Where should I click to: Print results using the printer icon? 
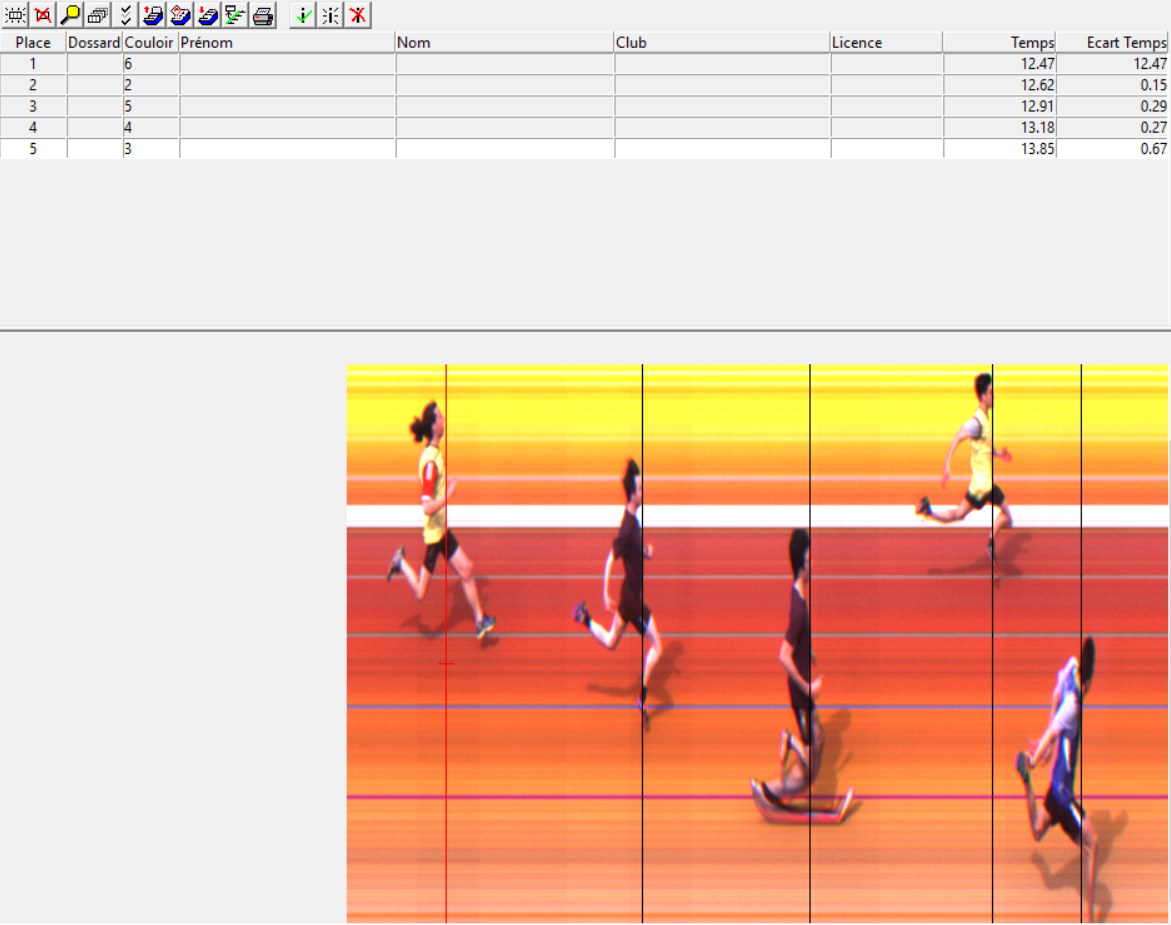point(263,15)
